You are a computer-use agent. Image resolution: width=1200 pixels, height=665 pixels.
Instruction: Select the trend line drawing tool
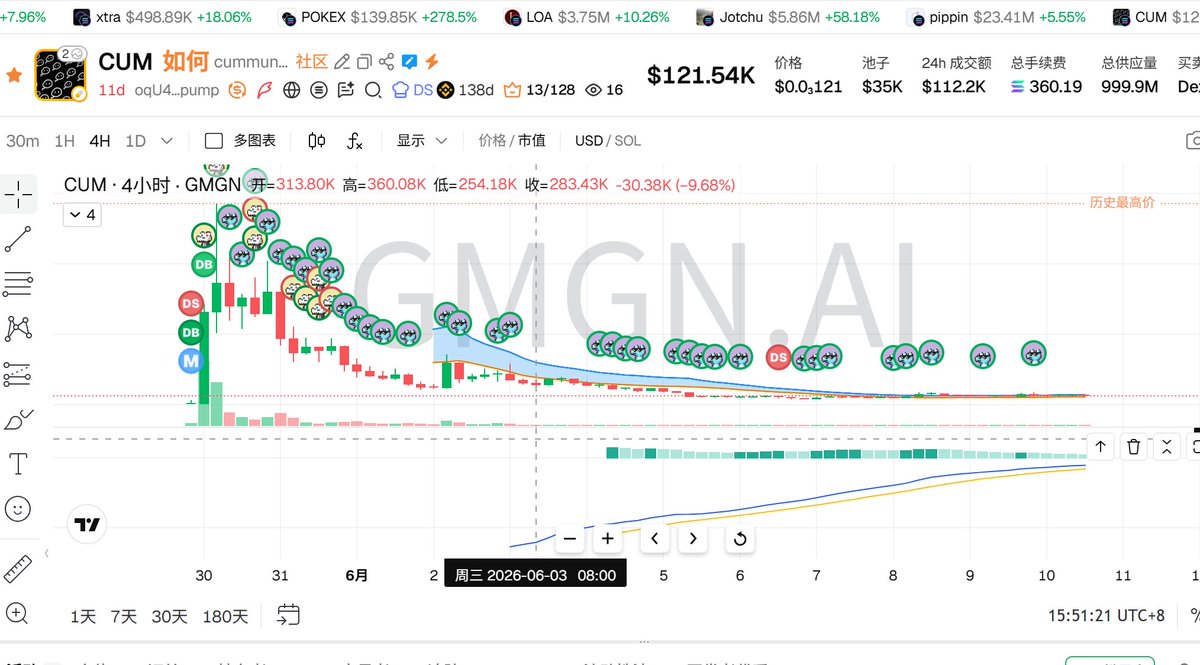click(18, 239)
